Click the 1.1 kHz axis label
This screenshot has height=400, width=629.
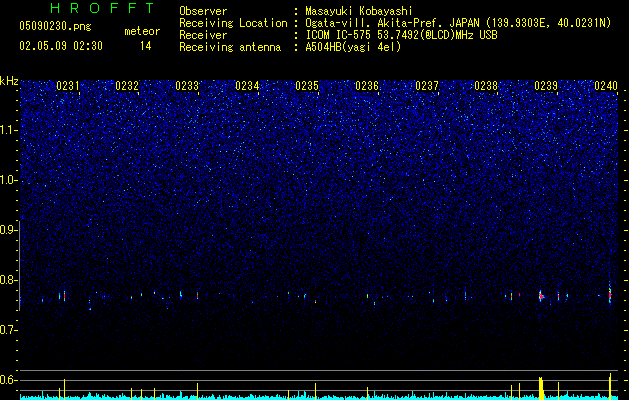pyautogui.click(x=8, y=130)
